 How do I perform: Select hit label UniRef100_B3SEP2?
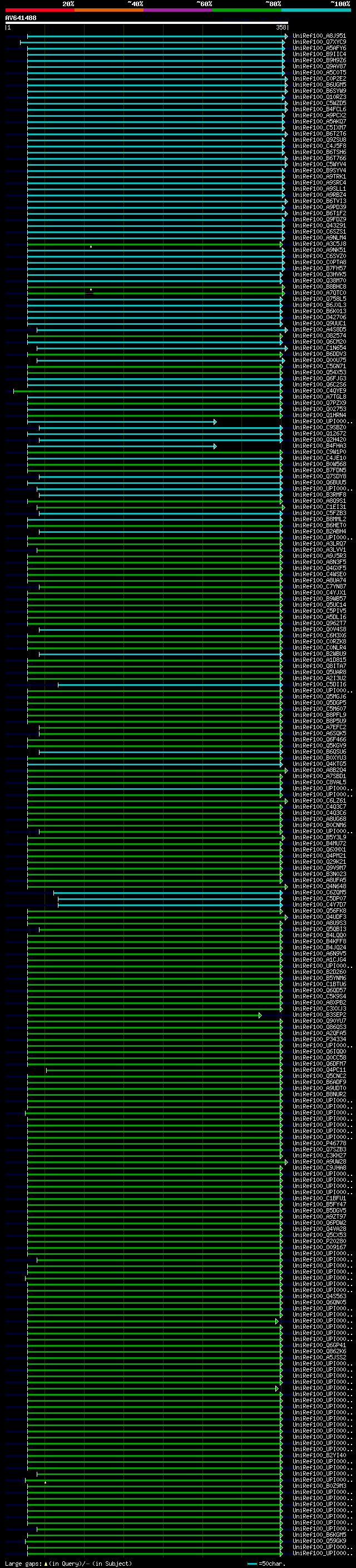pos(319,1015)
